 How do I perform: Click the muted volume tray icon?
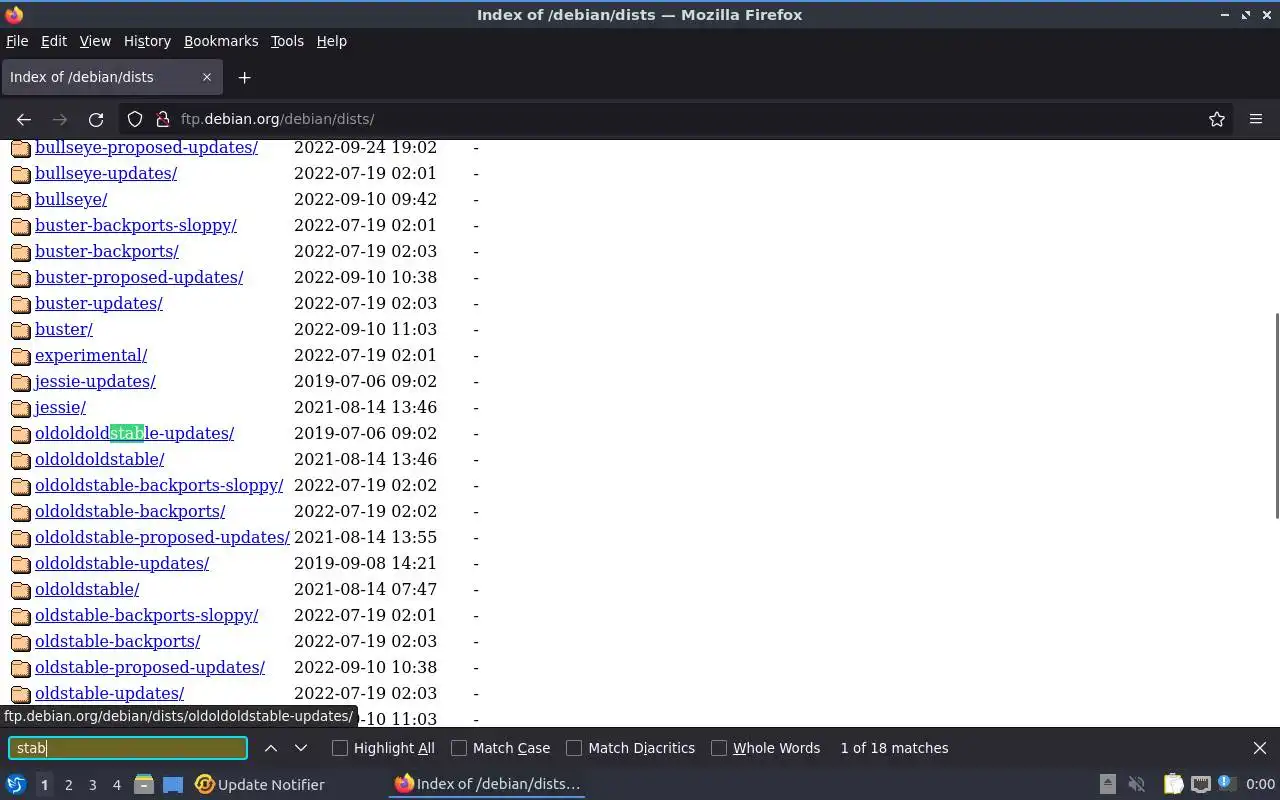pyautogui.click(x=1136, y=784)
